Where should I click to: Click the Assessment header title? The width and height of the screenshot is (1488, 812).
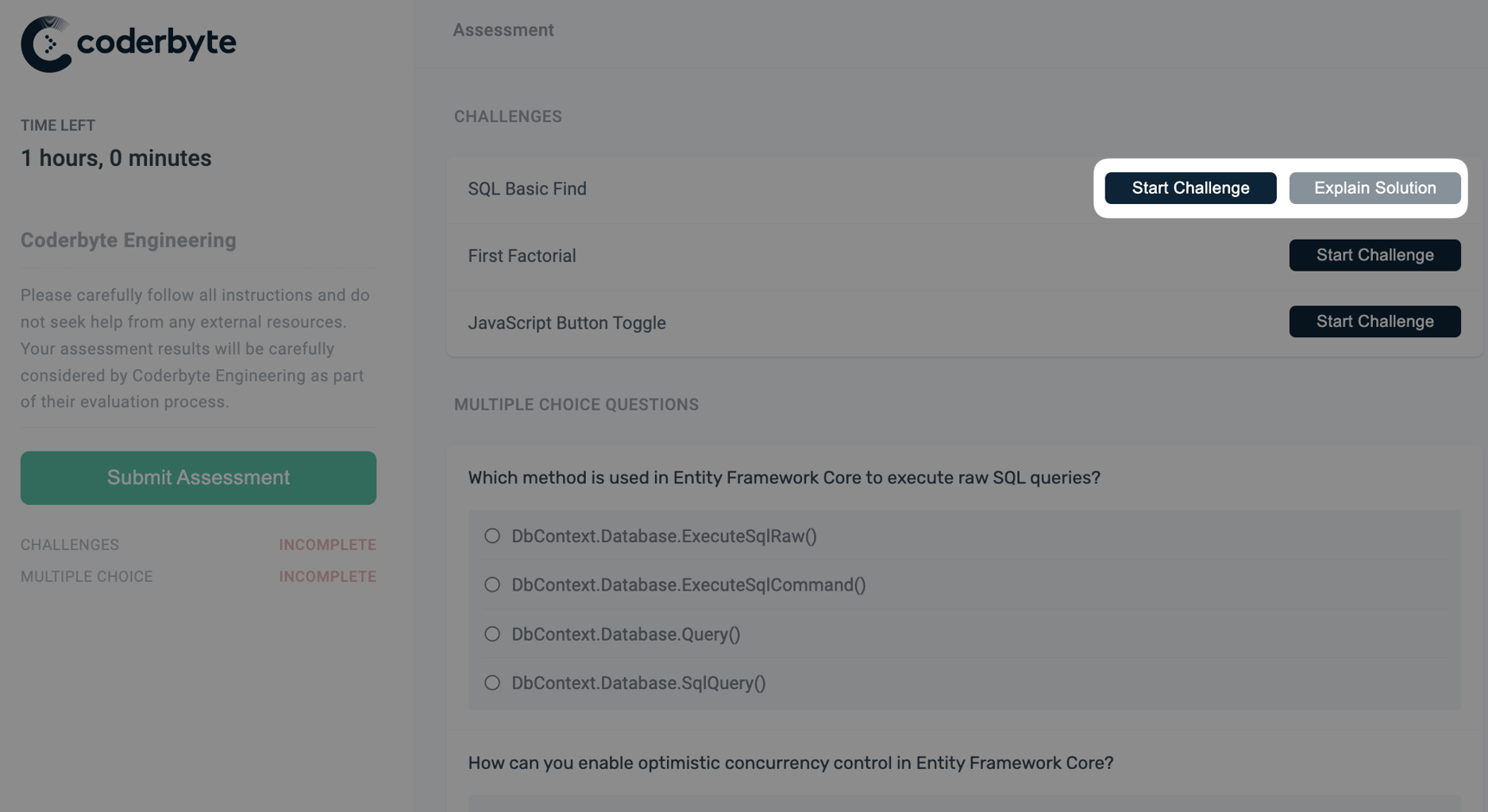click(503, 30)
